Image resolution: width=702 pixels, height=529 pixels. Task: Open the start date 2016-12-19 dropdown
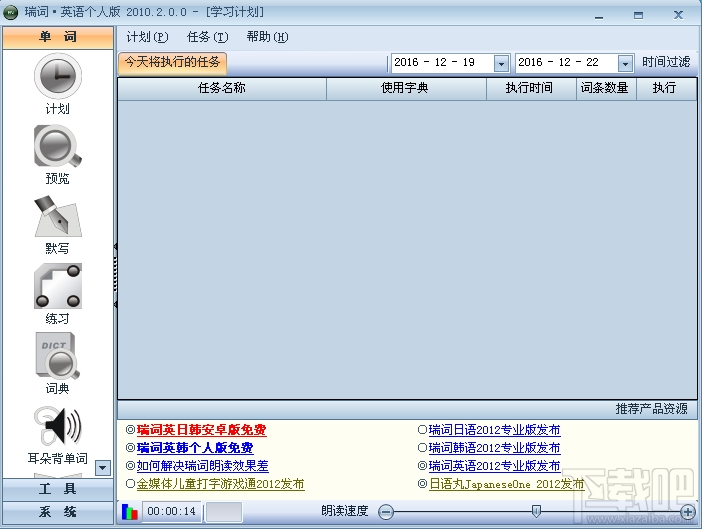click(x=501, y=63)
